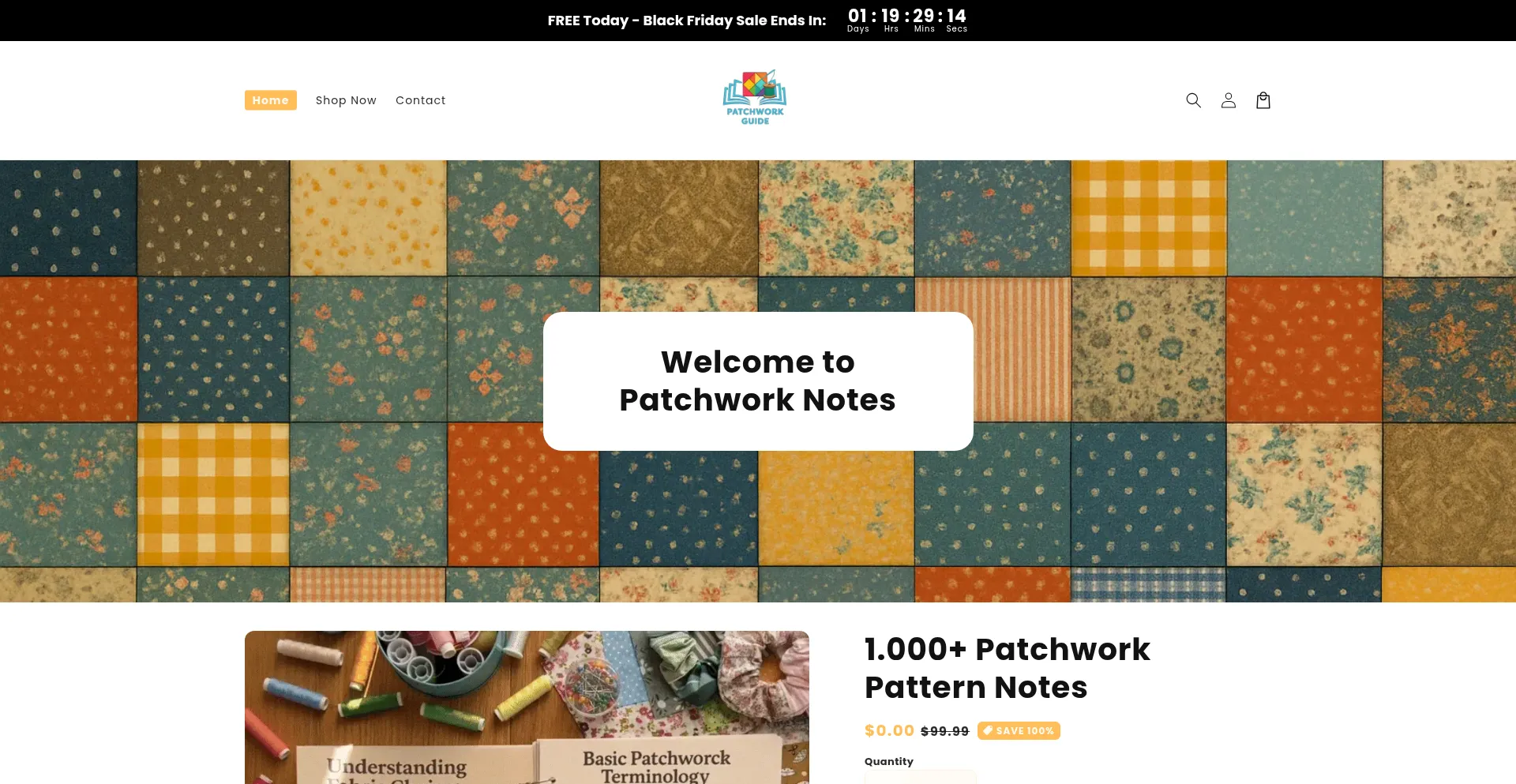
Task: Click the Quantity label
Action: pos(888,761)
